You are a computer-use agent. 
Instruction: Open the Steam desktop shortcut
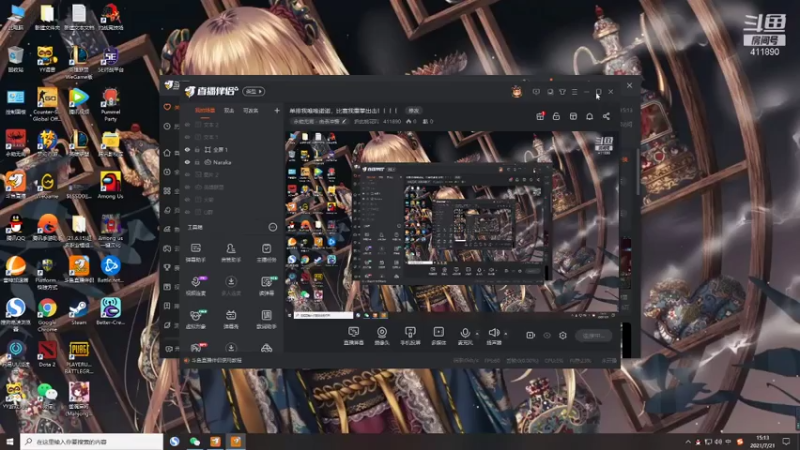click(79, 311)
